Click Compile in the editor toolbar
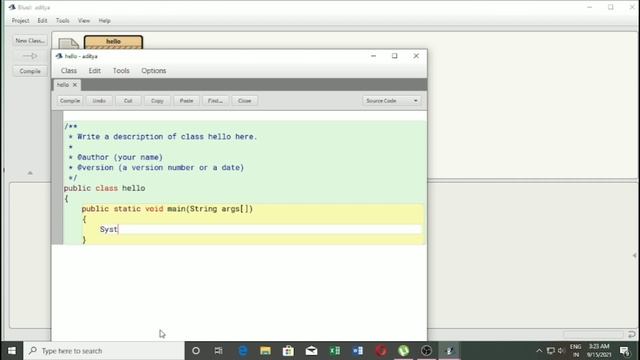The image size is (640, 360). click(70, 100)
